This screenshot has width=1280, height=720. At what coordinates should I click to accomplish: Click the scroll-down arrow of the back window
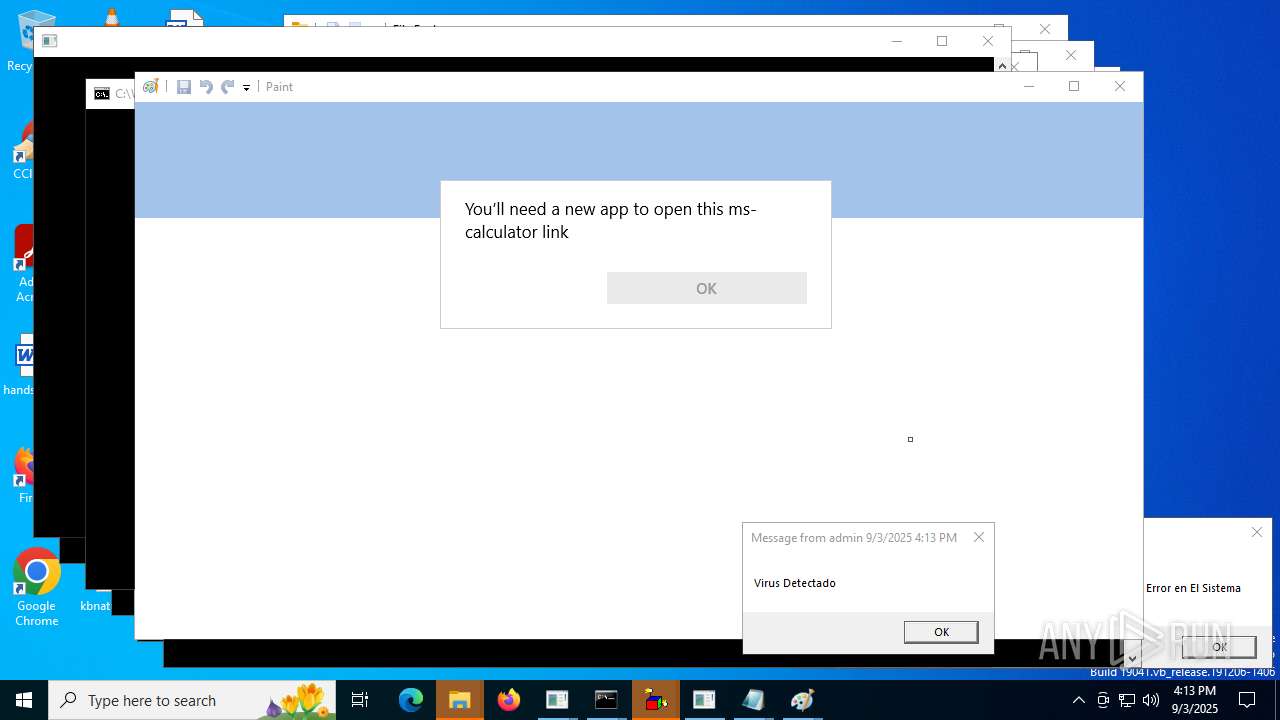tap(1133, 658)
